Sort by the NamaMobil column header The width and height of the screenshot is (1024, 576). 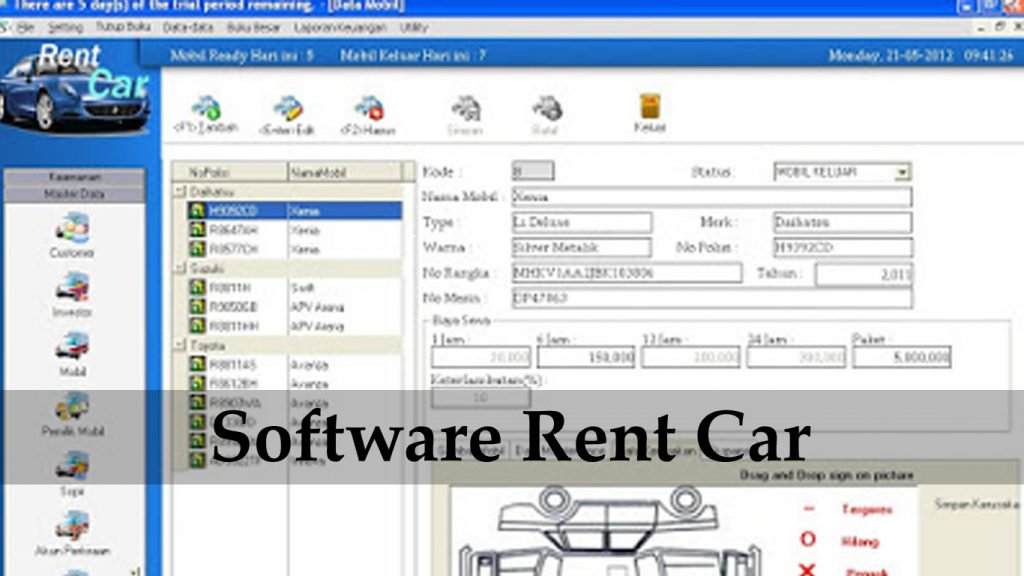(344, 172)
